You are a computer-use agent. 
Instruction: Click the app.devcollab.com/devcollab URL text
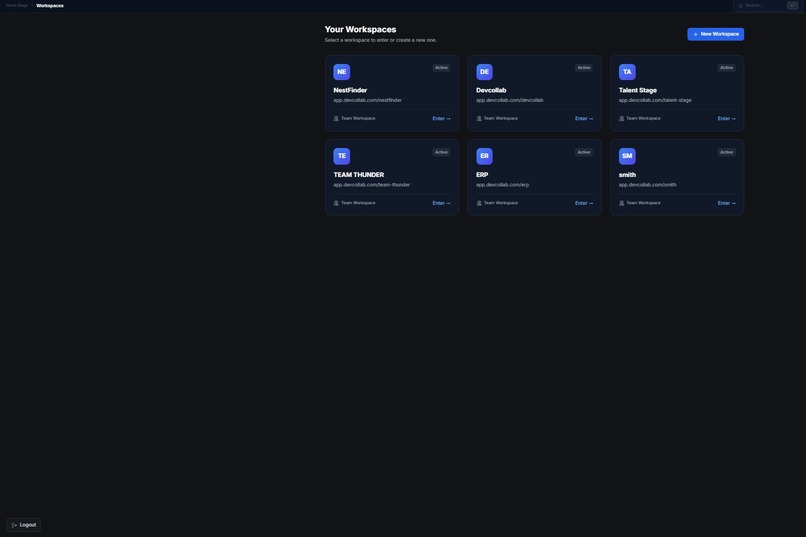tap(509, 100)
